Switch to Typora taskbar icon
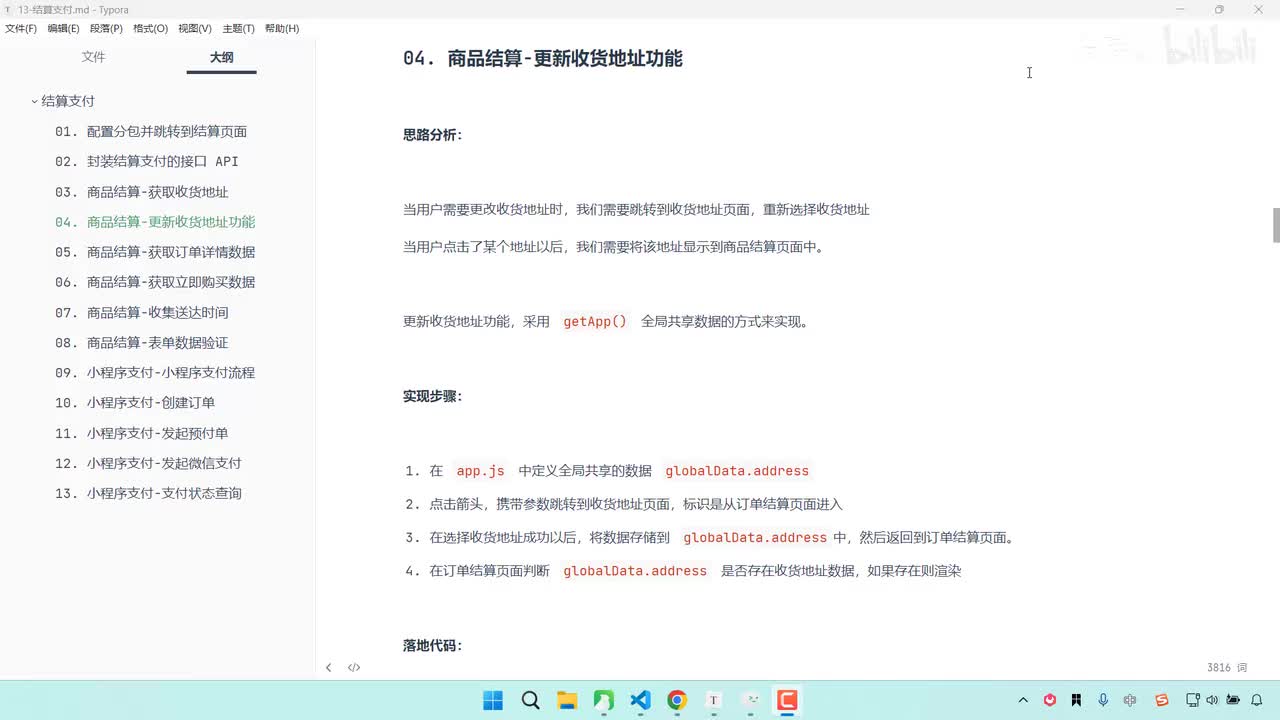Image resolution: width=1280 pixels, height=720 pixels. pos(714,700)
